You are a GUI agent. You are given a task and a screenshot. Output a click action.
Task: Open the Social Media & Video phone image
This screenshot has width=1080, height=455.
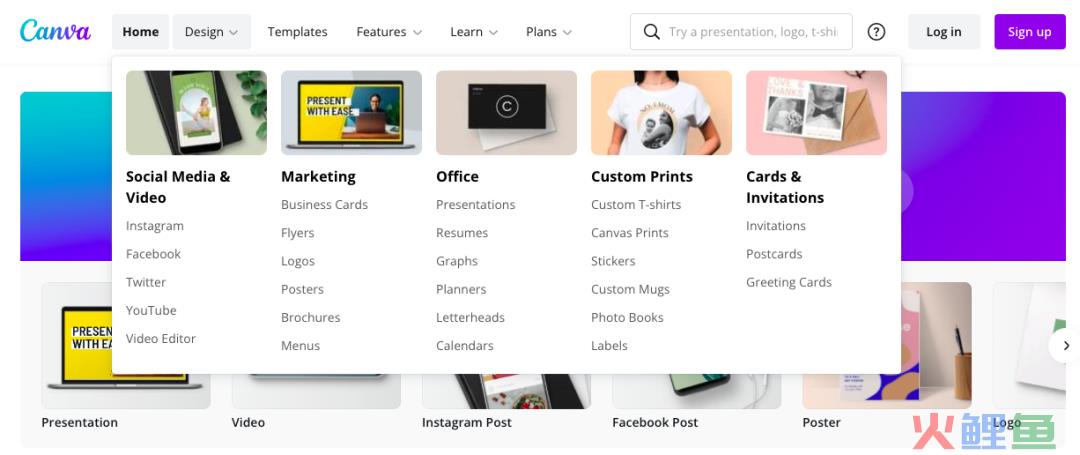[196, 113]
